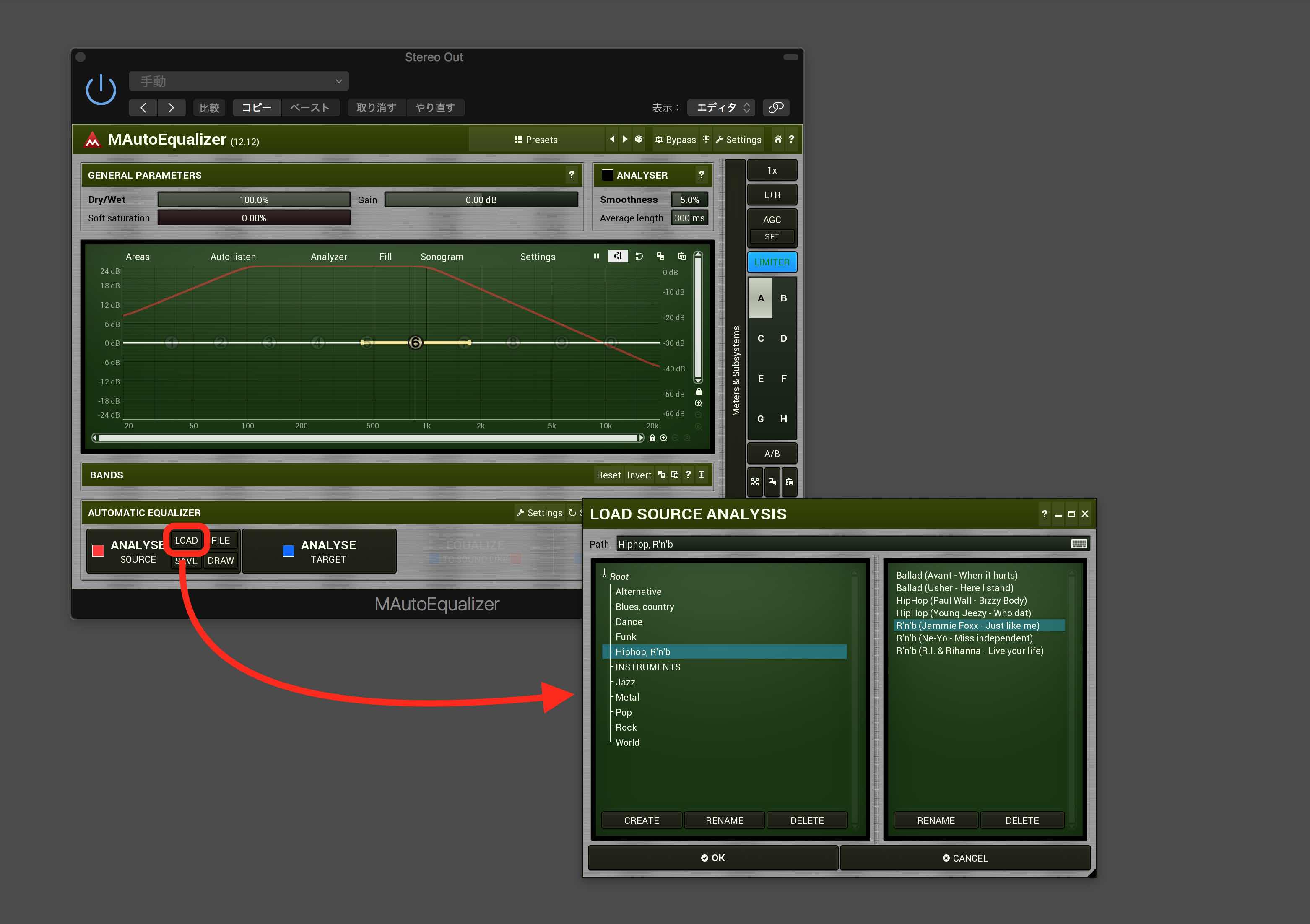Toggle the LIMITER button

click(772, 262)
